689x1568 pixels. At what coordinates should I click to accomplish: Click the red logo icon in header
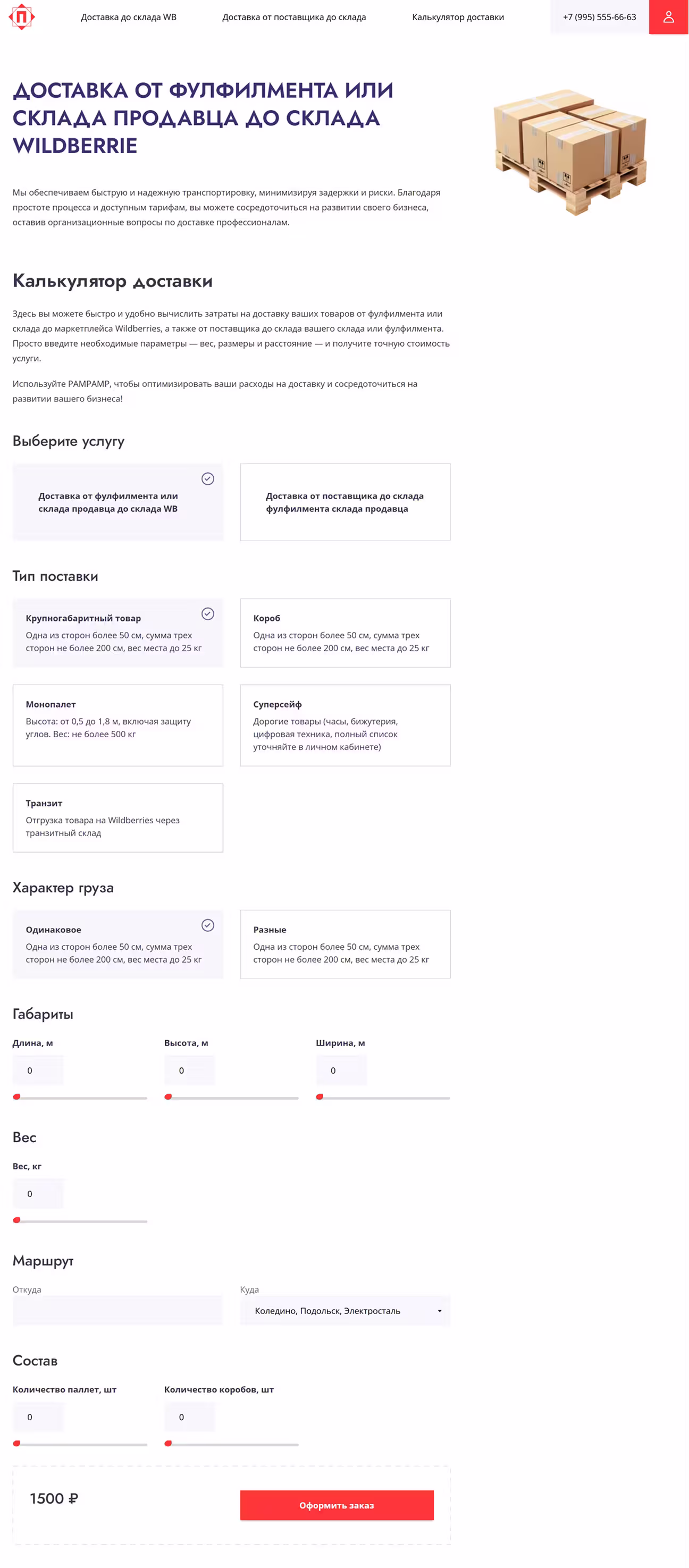22,16
